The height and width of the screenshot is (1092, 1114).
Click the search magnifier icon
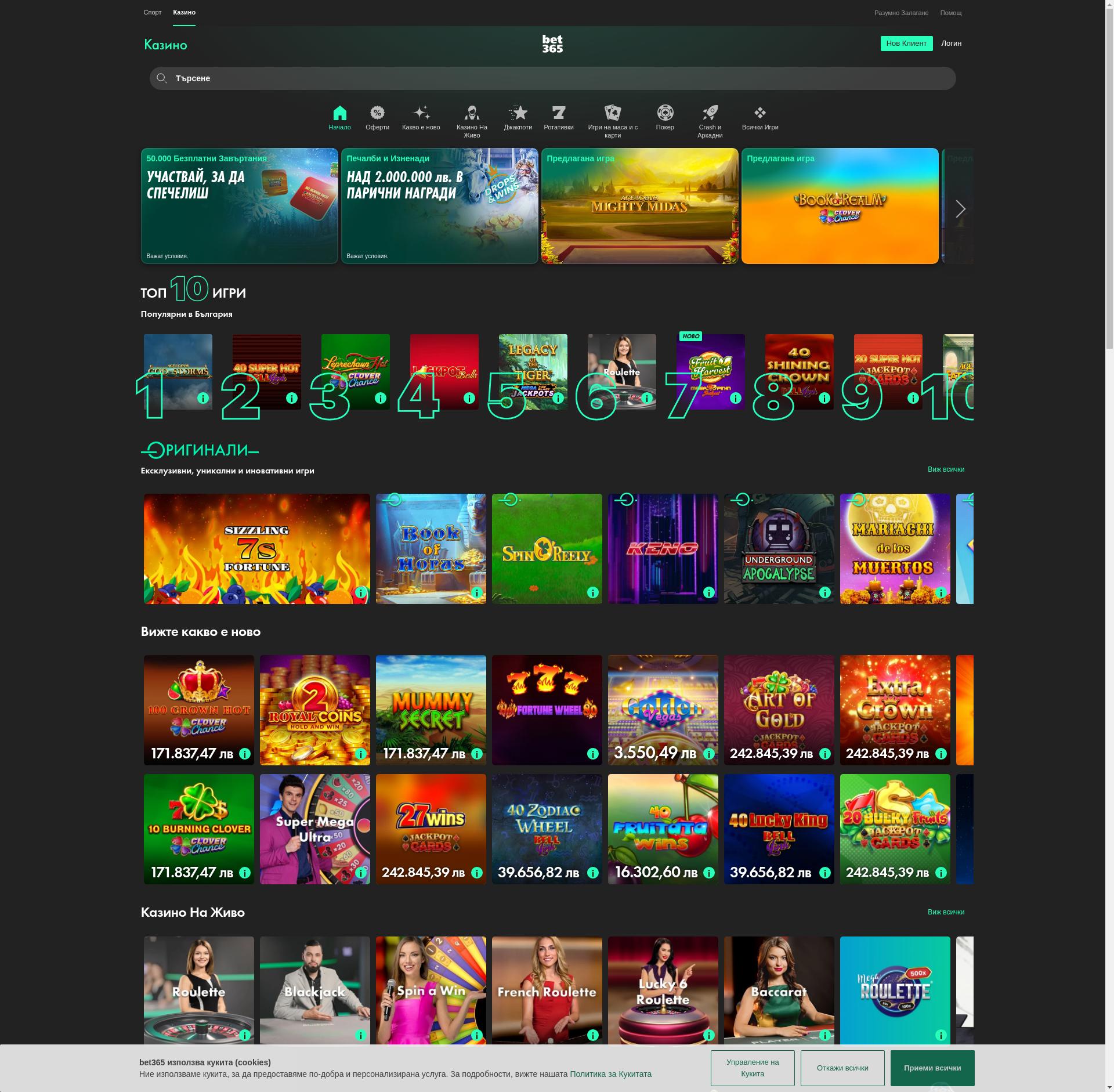point(161,78)
